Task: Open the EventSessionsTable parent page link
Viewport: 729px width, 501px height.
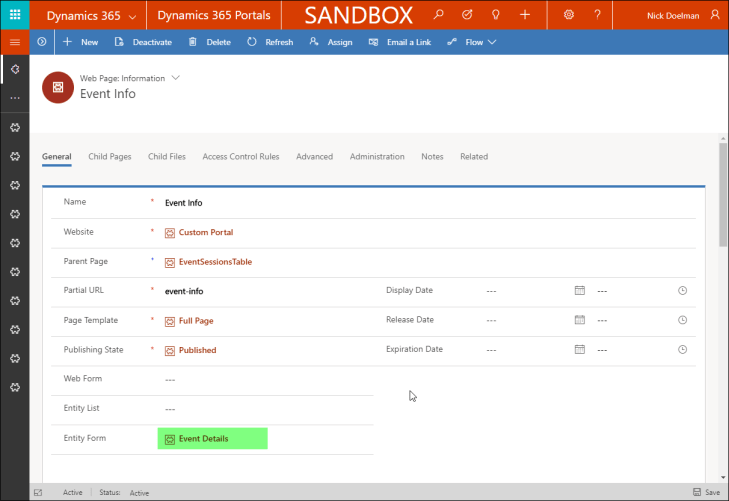Action: click(x=215, y=262)
